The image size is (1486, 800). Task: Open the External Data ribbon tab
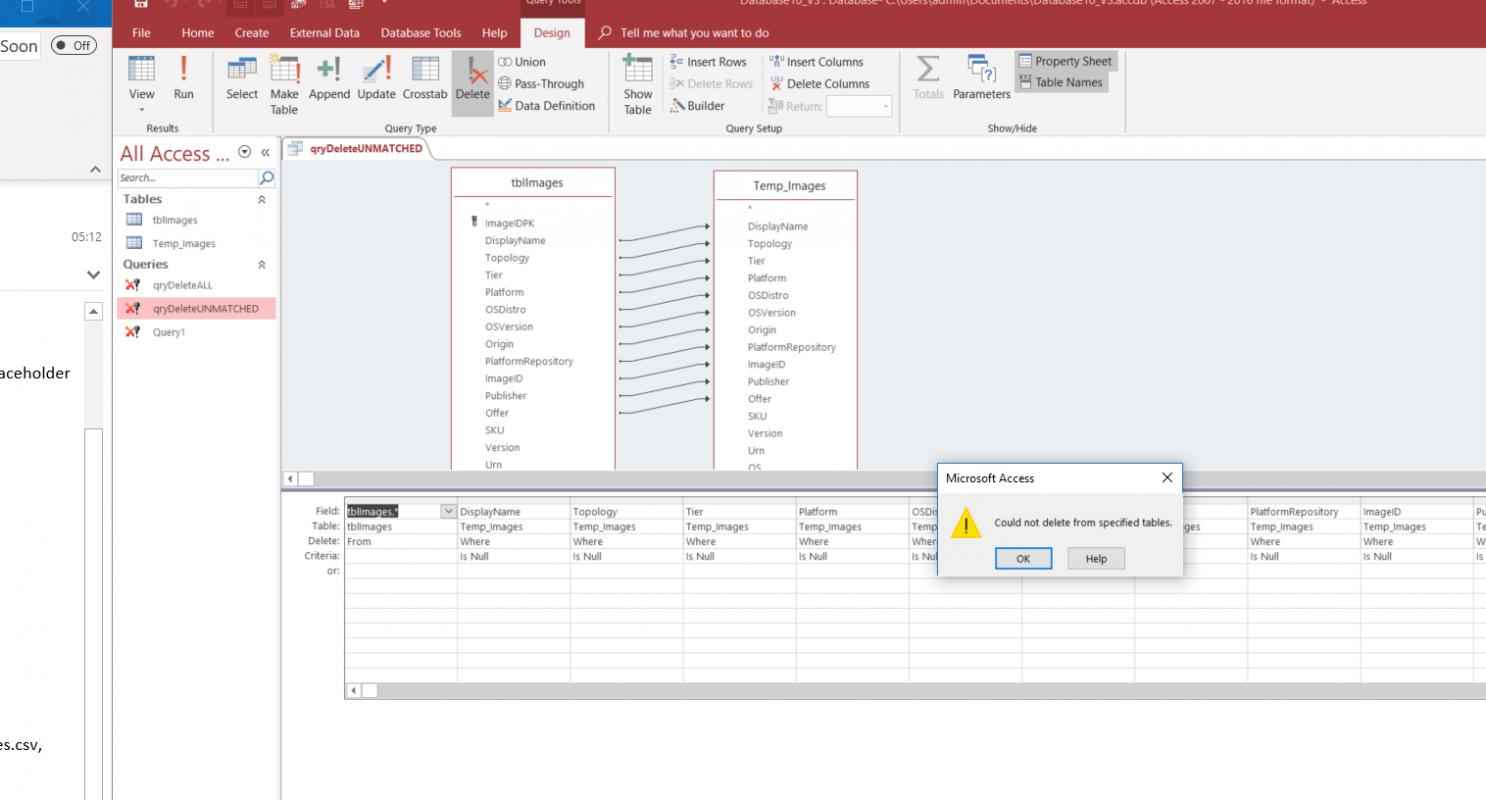point(324,33)
